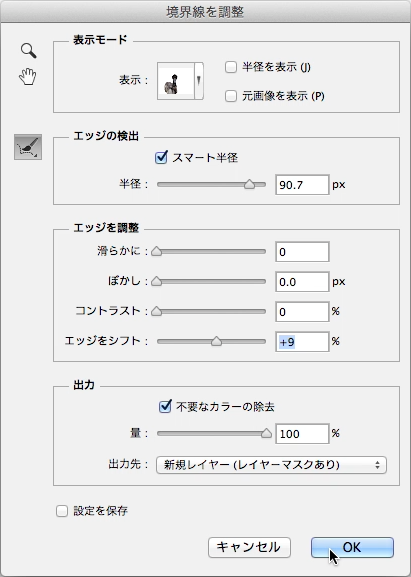
Task: Click the エッジをシフト field showing +9
Action: point(302,342)
